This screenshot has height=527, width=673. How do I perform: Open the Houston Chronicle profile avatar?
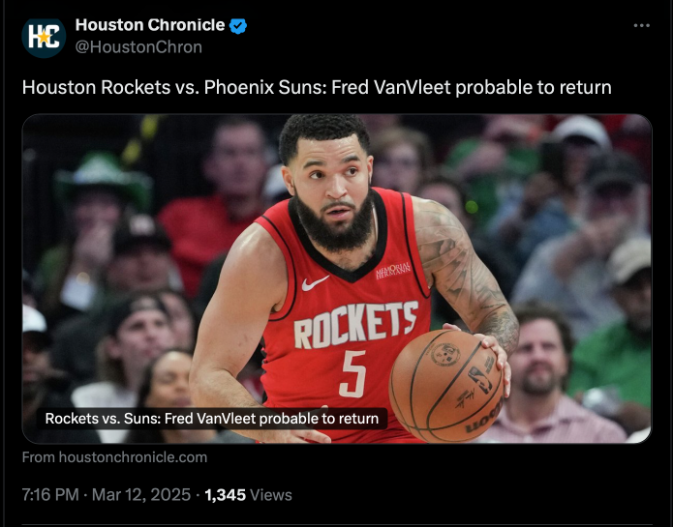[x=44, y=38]
